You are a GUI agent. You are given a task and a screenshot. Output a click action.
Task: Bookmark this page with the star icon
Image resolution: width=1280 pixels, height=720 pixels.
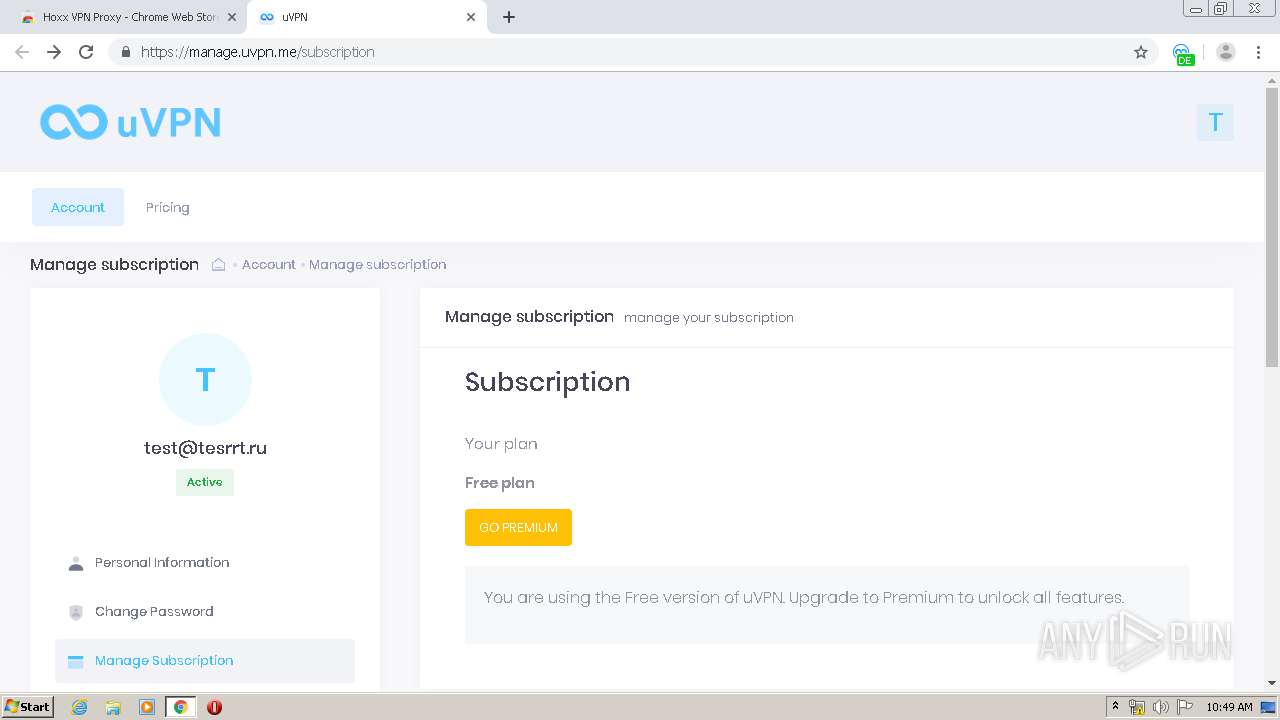[1141, 52]
